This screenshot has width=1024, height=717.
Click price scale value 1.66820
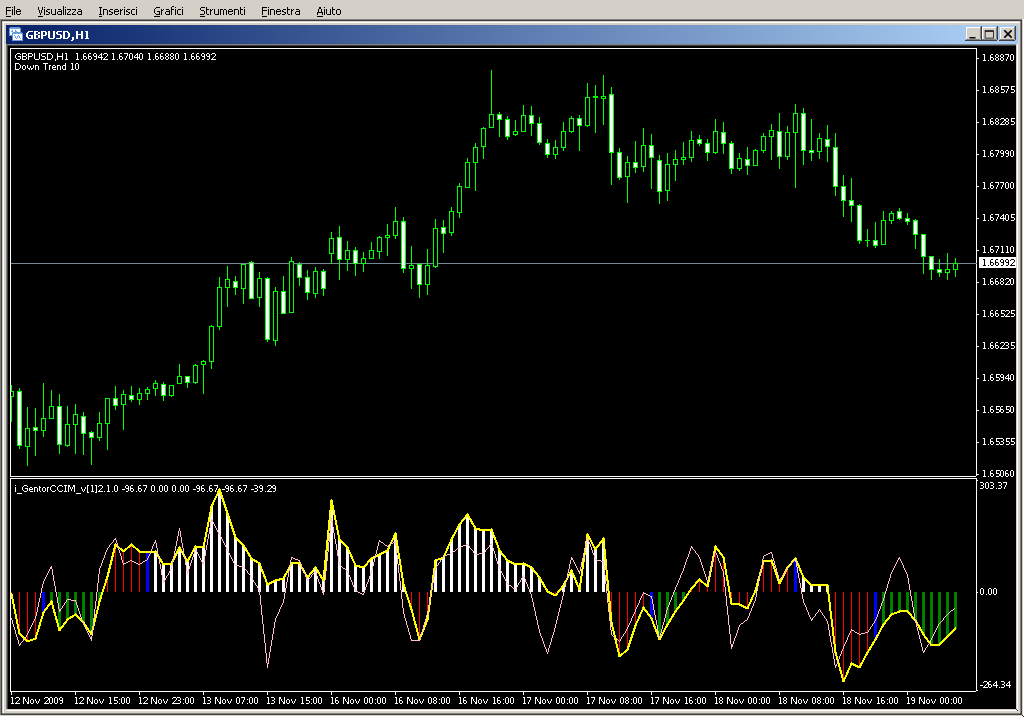[x=999, y=281]
